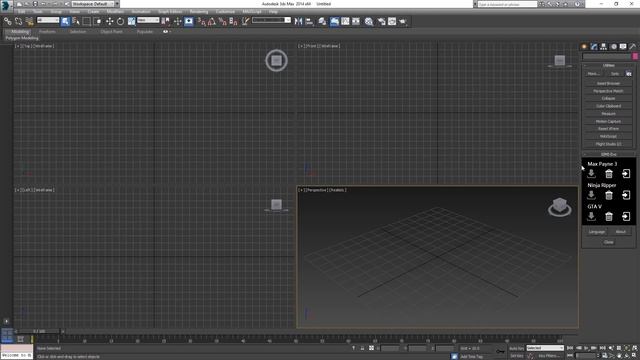Switch to the Object Paint ribbon tab

click(111, 31)
